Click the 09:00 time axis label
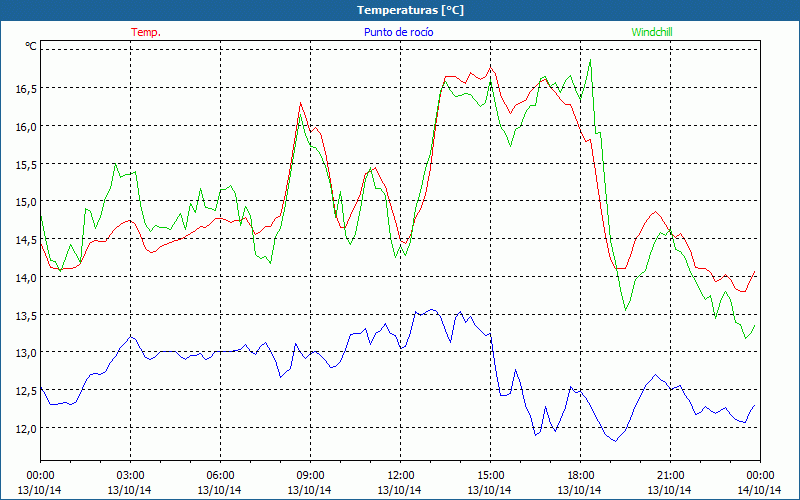The image size is (800, 500). (310, 476)
